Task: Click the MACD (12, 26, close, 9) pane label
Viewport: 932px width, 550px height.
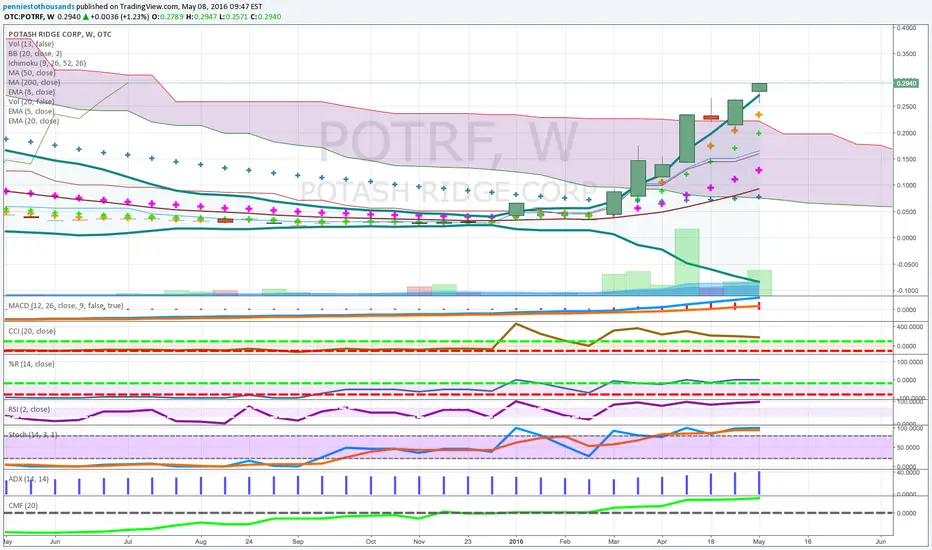Action: click(x=66, y=306)
